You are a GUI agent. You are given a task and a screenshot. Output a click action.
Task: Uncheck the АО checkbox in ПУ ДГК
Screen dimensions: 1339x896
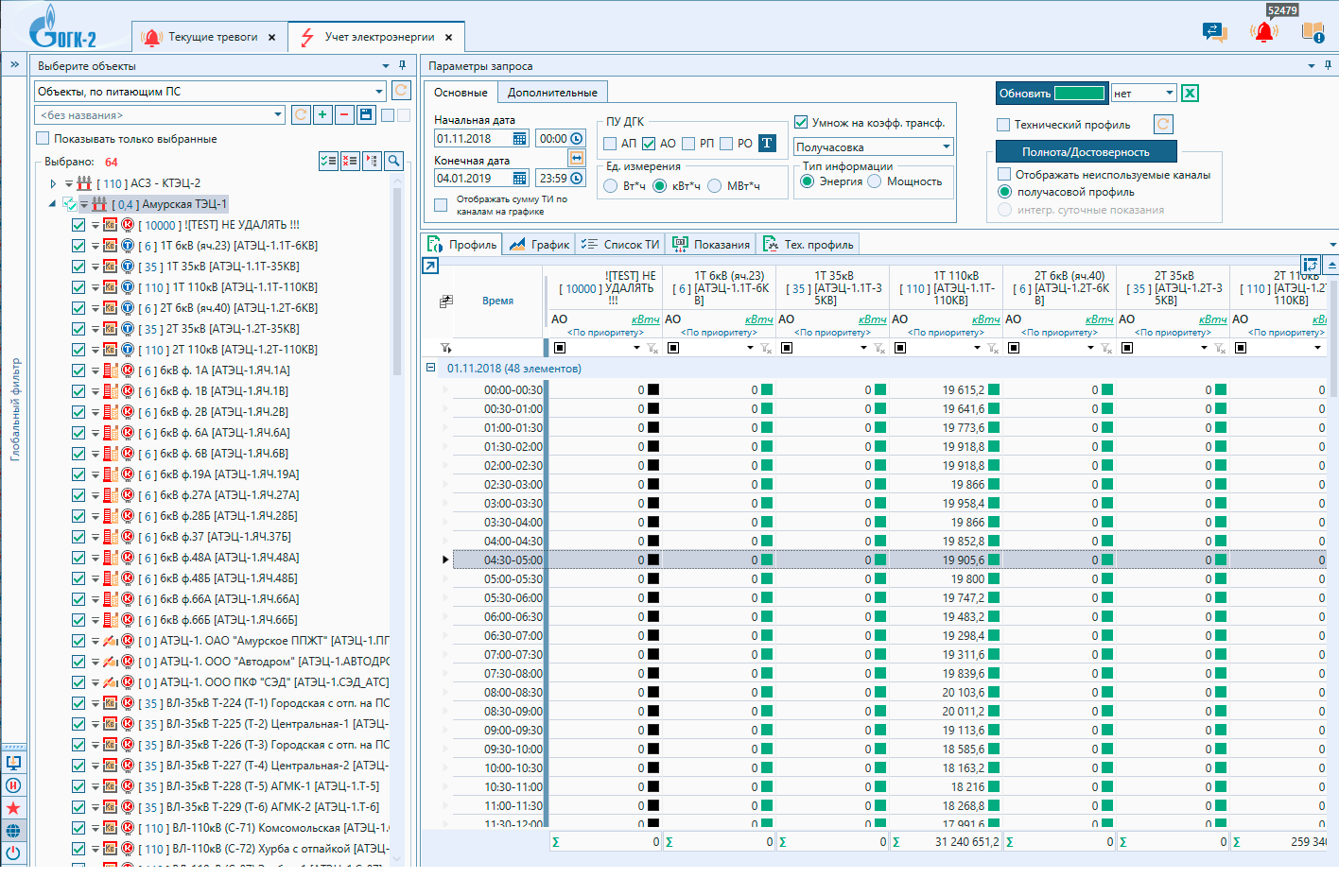pos(649,144)
